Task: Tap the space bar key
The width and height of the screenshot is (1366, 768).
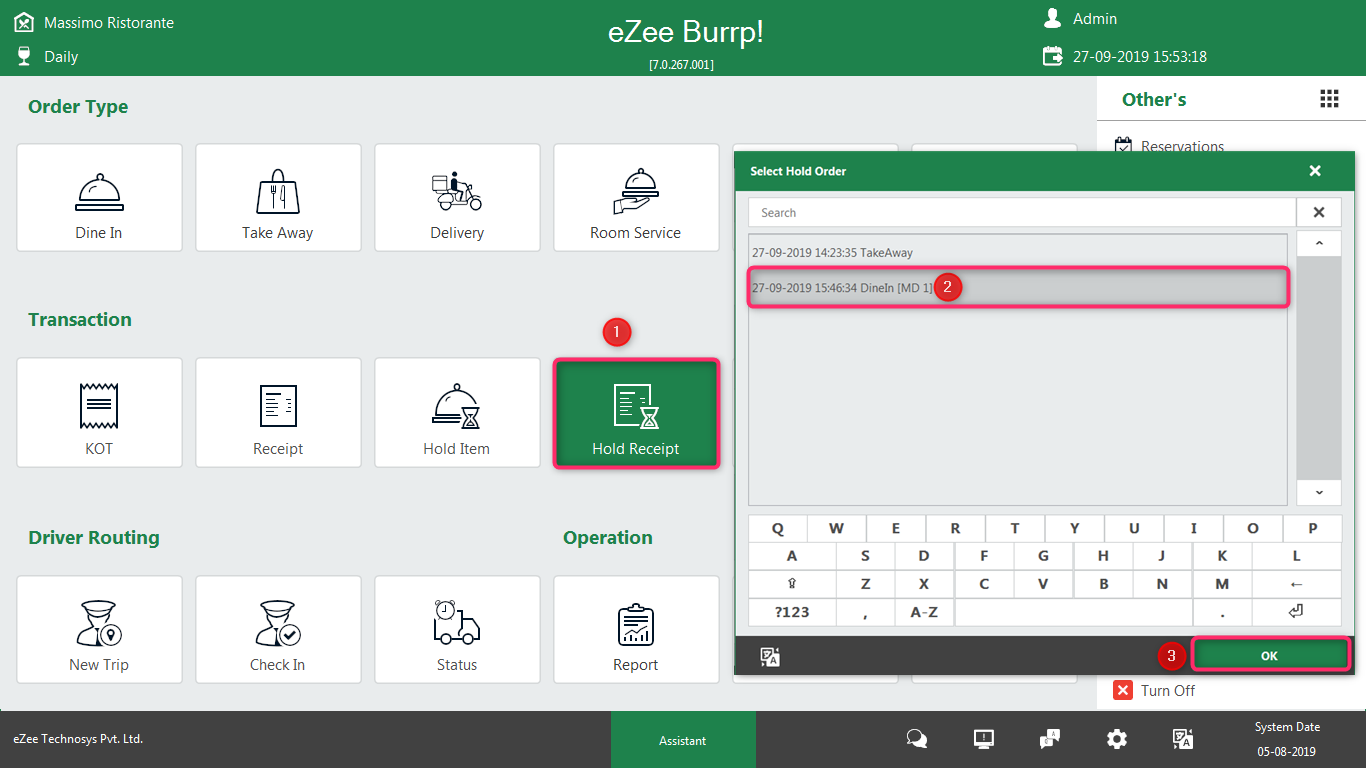Action: coord(1073,612)
